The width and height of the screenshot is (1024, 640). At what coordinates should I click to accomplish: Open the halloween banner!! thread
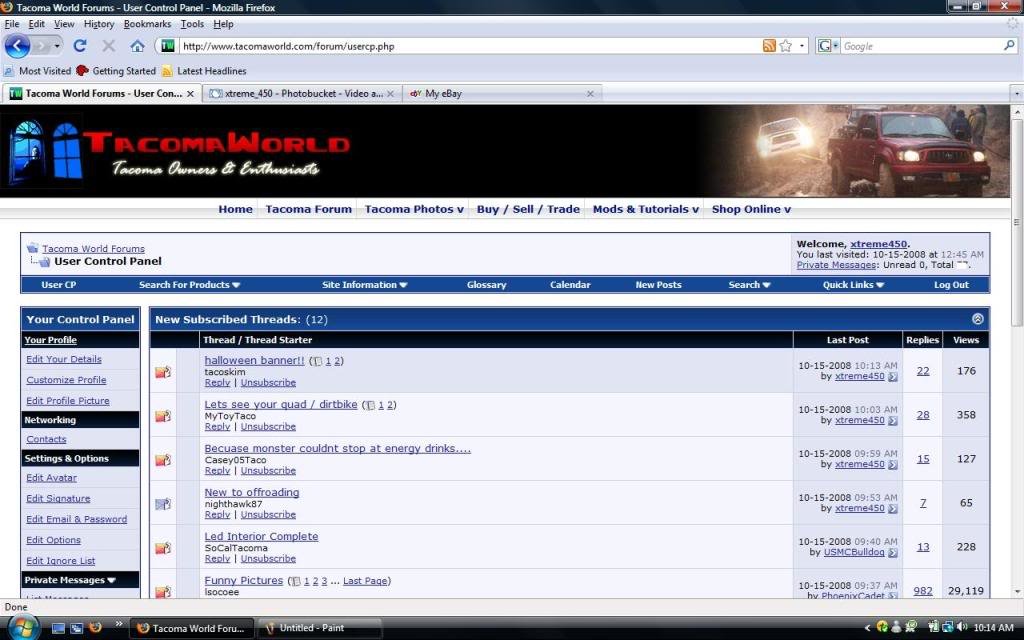[254, 360]
